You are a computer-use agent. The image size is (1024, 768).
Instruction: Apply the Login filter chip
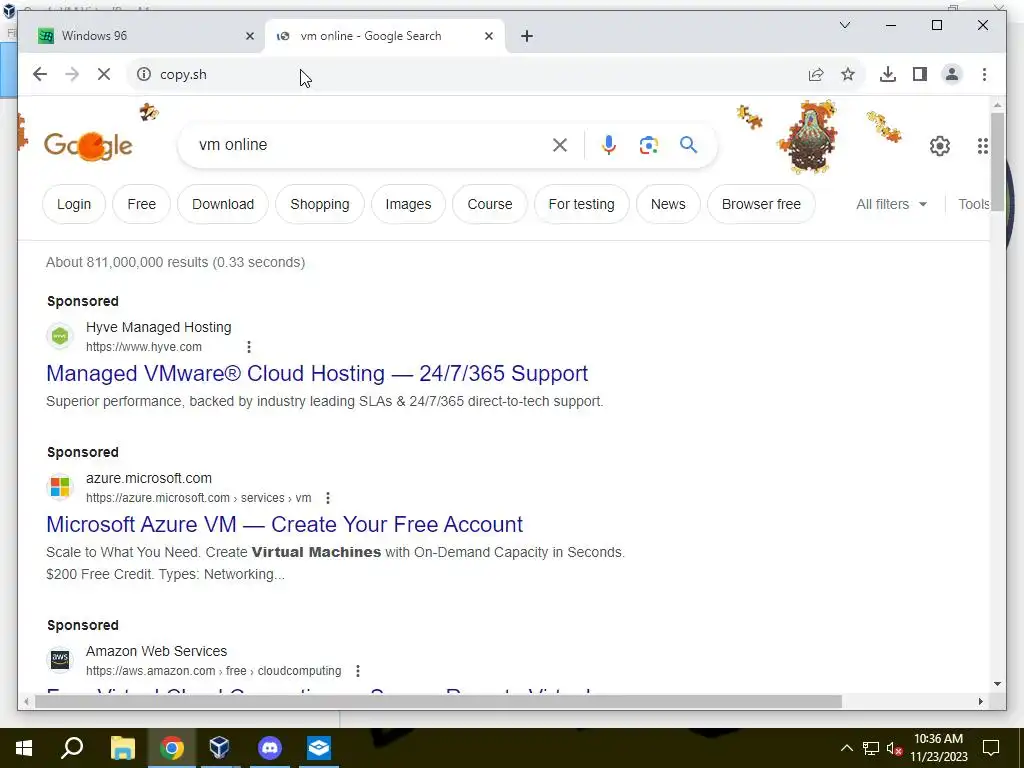pyautogui.click(x=74, y=204)
